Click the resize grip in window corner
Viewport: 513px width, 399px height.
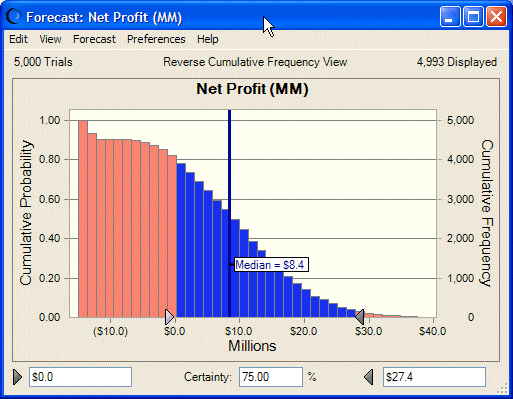pyautogui.click(x=502, y=389)
